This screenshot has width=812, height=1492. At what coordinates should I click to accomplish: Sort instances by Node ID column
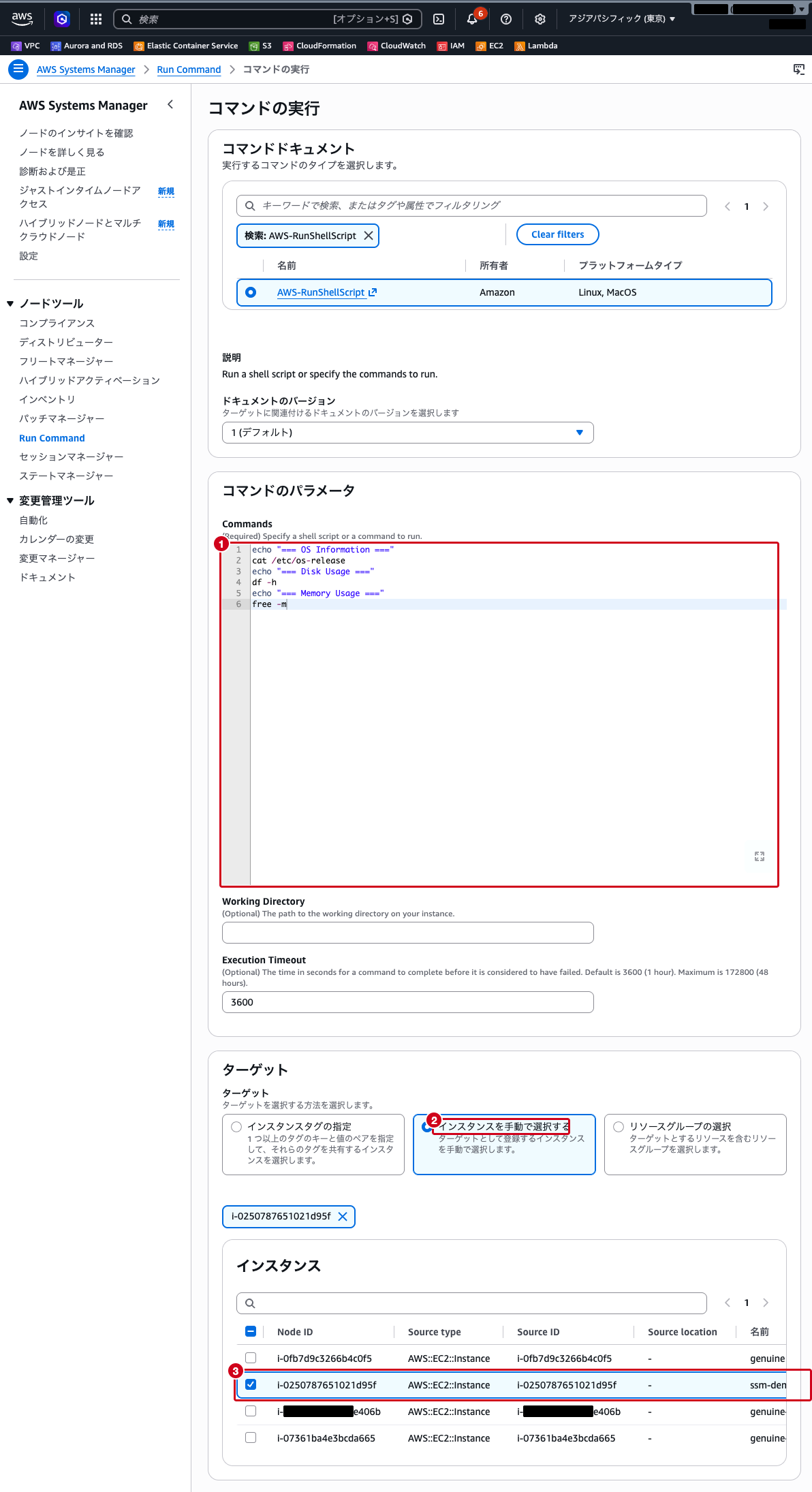295,1332
